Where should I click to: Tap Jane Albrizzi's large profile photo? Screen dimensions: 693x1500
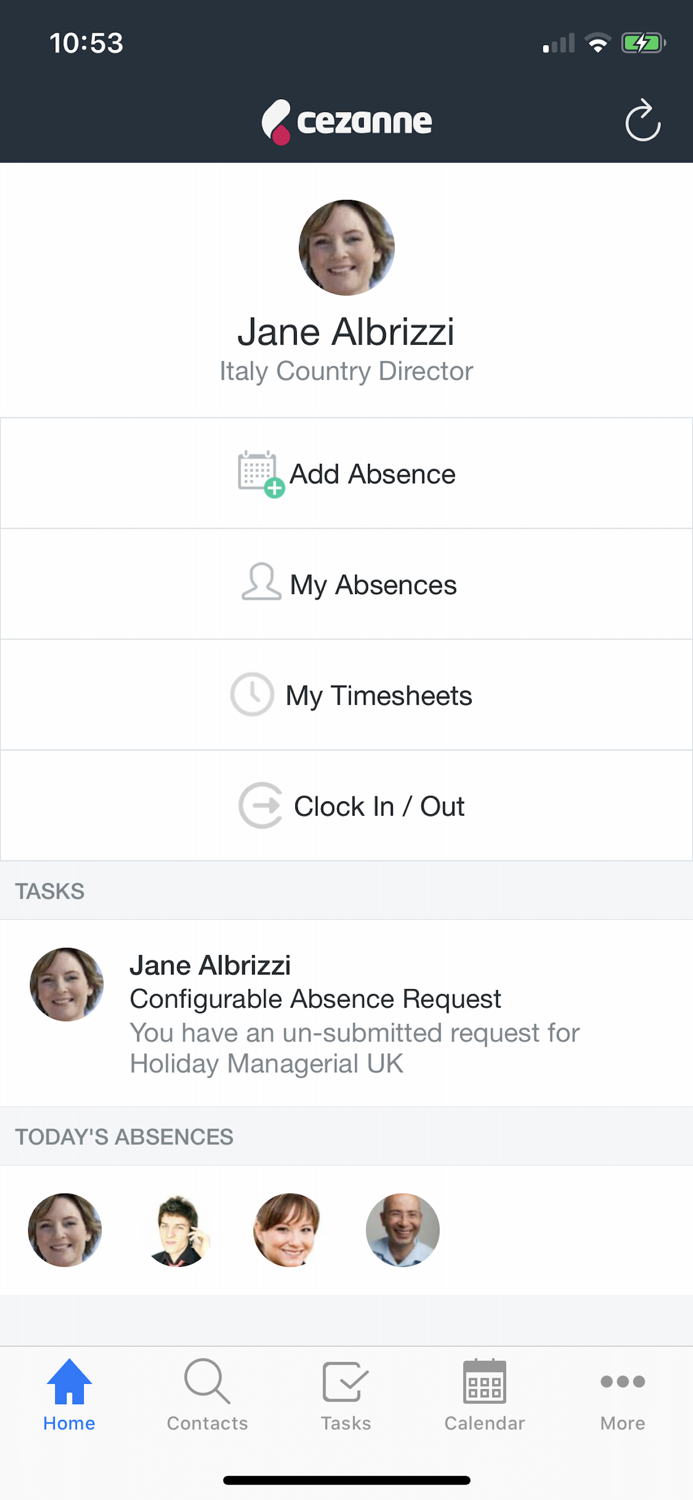346,247
